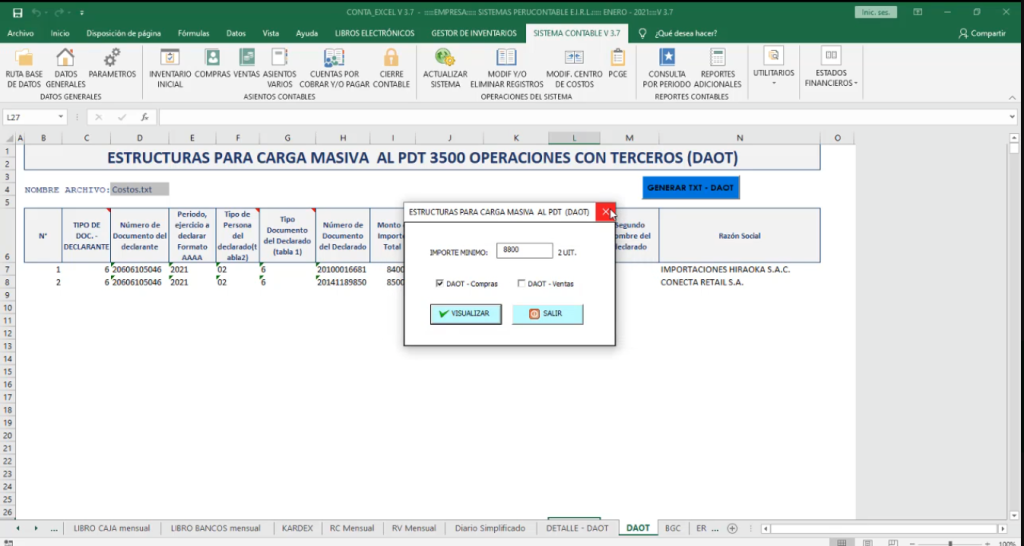The image size is (1024, 546).
Task: Open Ventas icon in ribbon
Action: (x=247, y=57)
